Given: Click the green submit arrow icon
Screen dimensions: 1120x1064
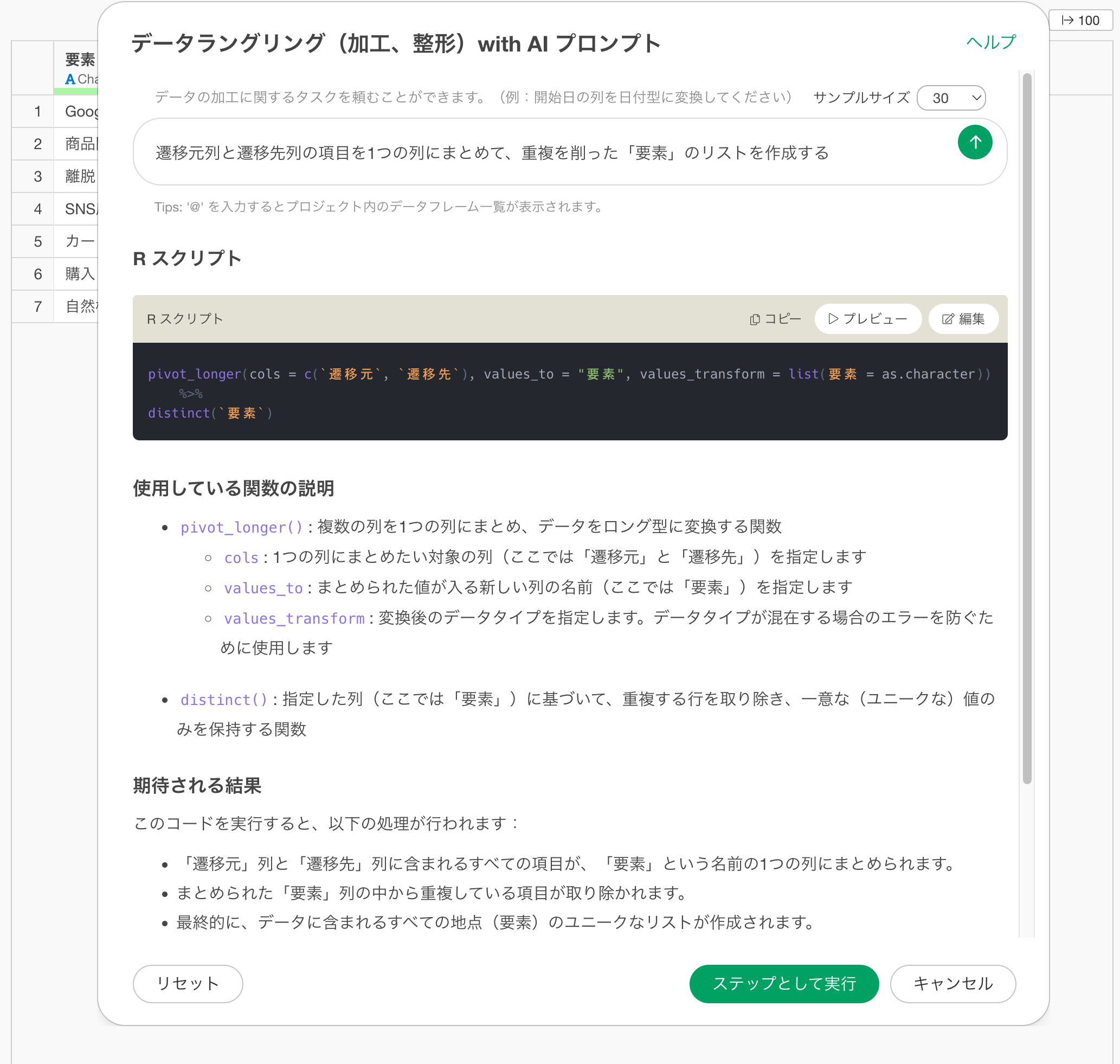Looking at the screenshot, I should [974, 143].
